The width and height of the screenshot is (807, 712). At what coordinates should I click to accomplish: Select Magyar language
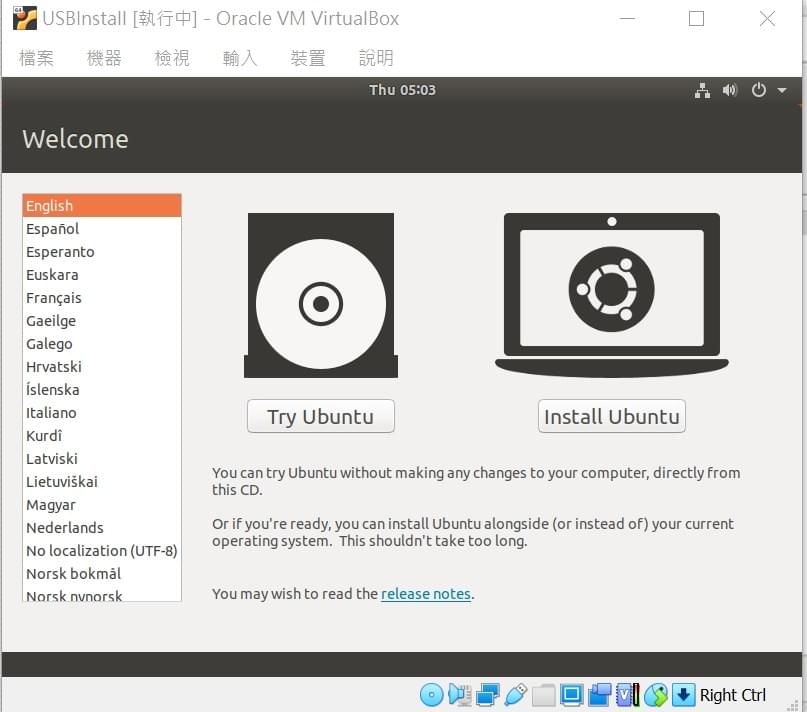coord(102,505)
